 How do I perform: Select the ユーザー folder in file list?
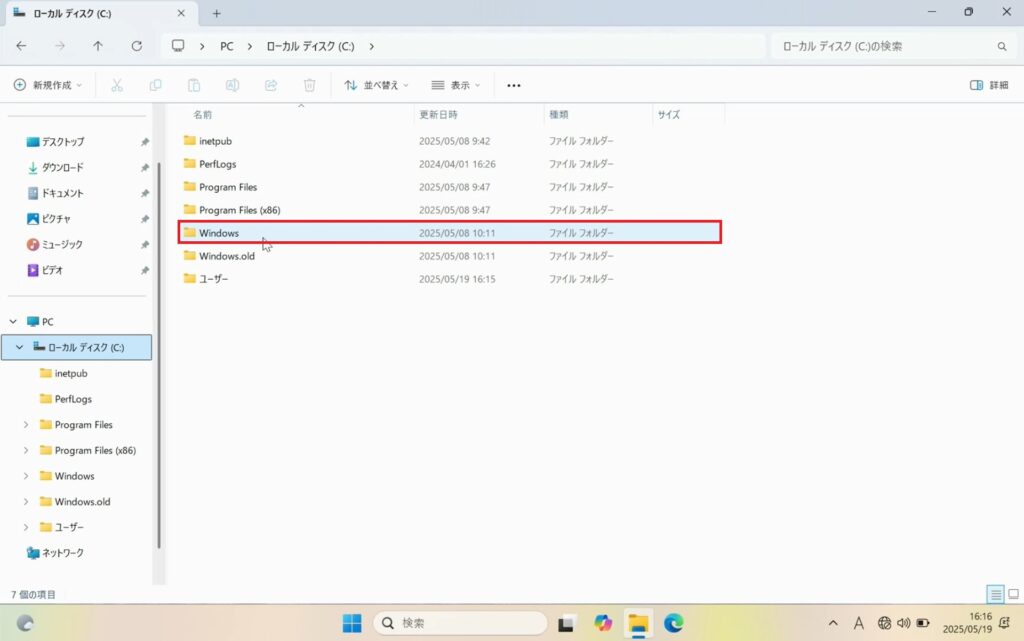click(450, 279)
